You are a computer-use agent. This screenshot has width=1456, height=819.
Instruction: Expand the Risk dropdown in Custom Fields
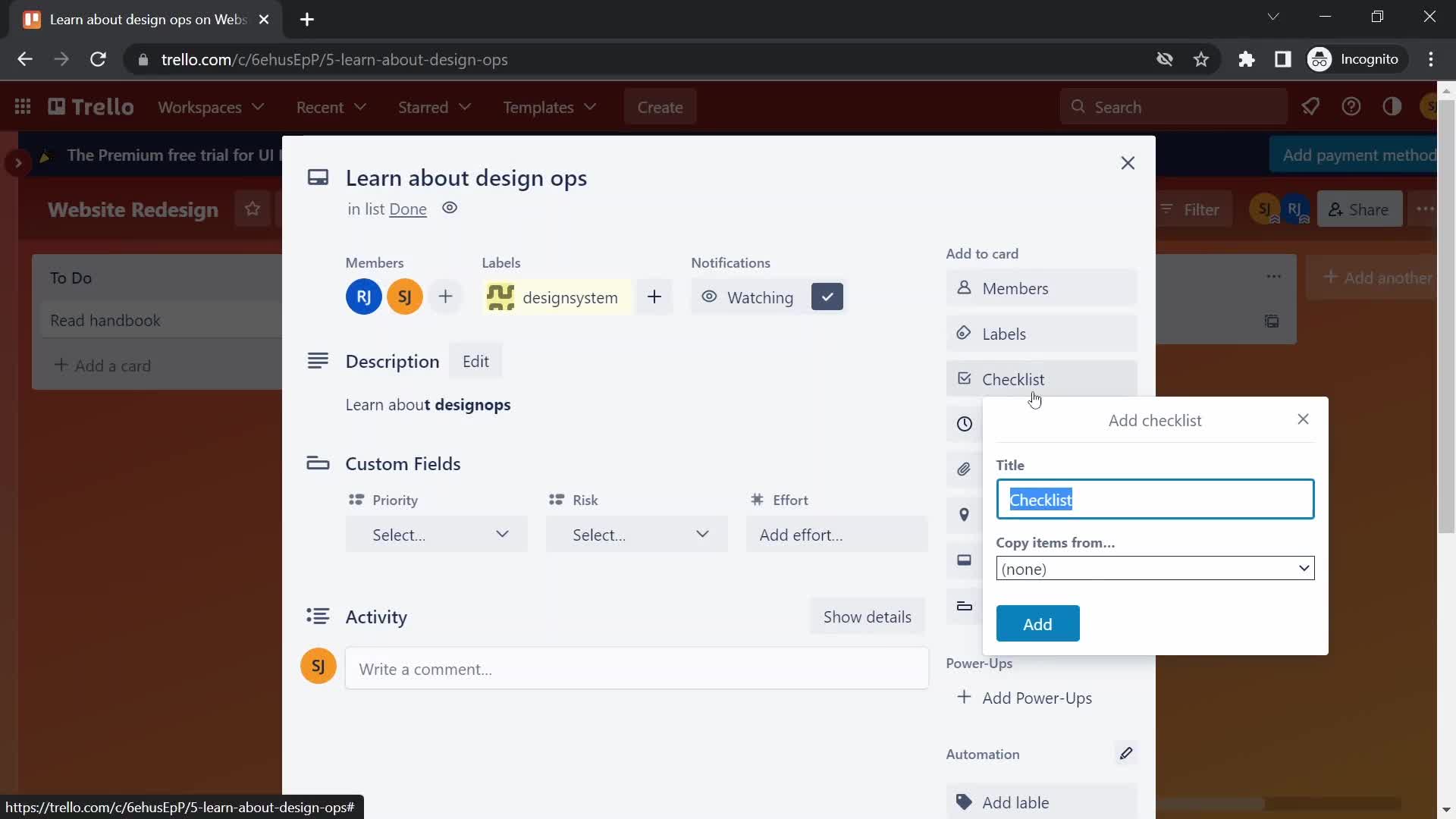(x=636, y=534)
